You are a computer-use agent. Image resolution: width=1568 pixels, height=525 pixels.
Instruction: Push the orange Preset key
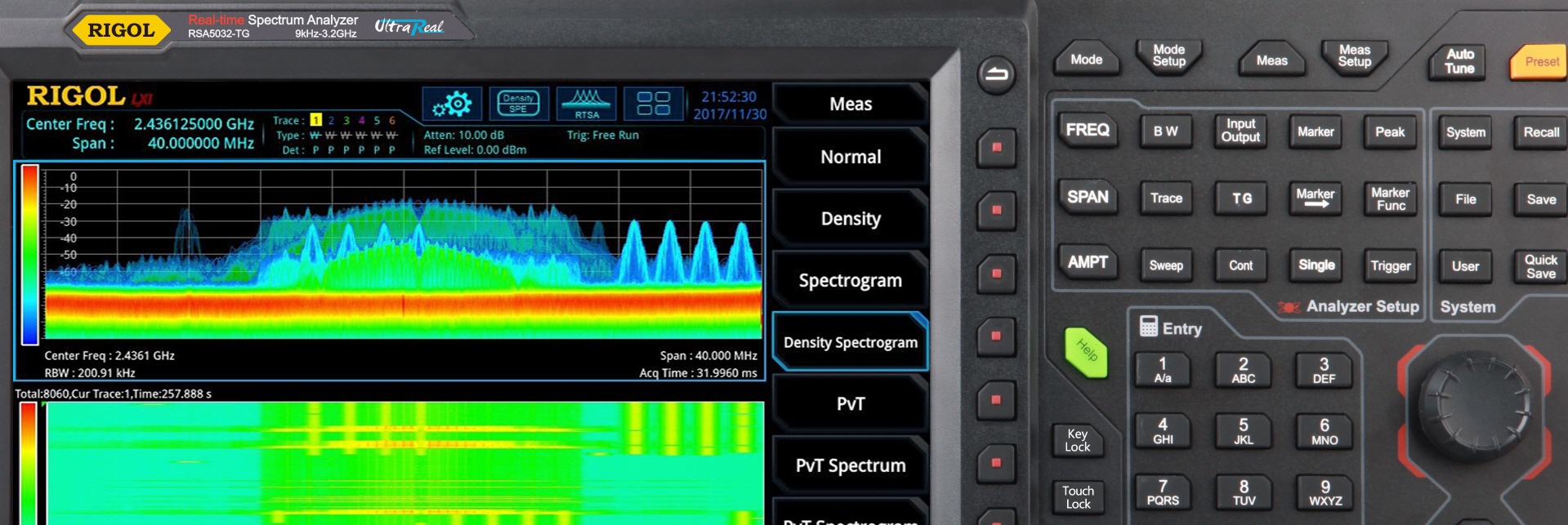(x=1541, y=62)
